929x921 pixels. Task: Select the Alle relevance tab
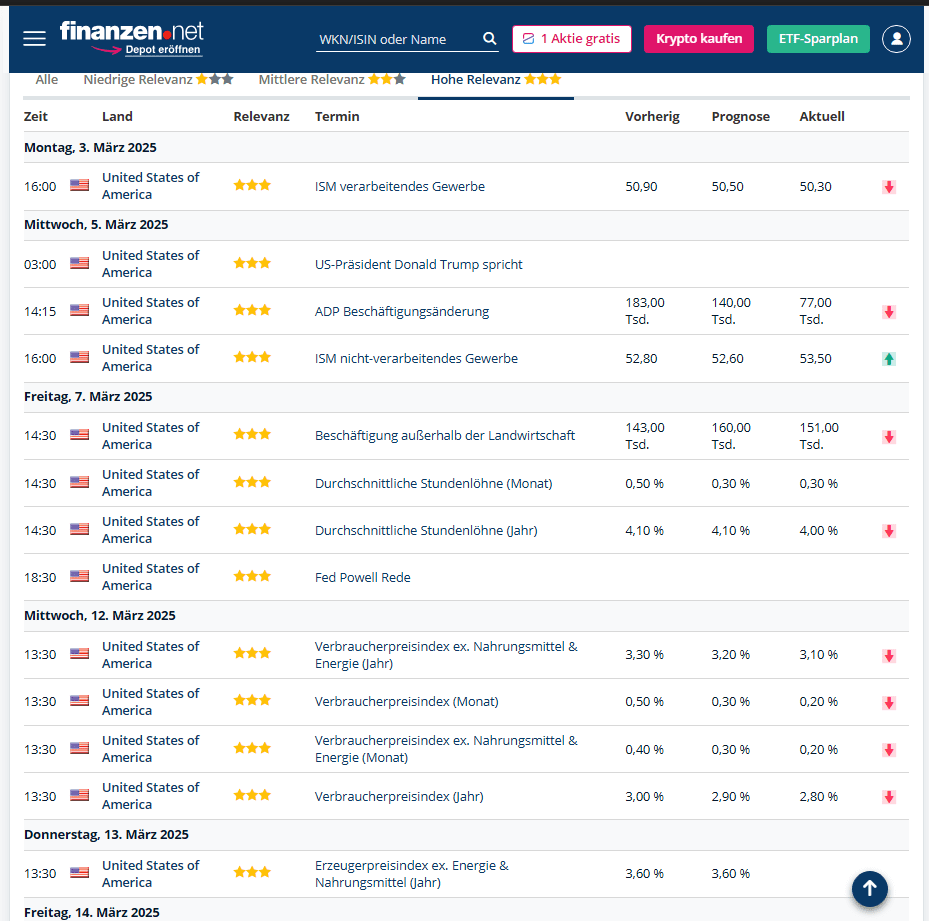(x=47, y=79)
